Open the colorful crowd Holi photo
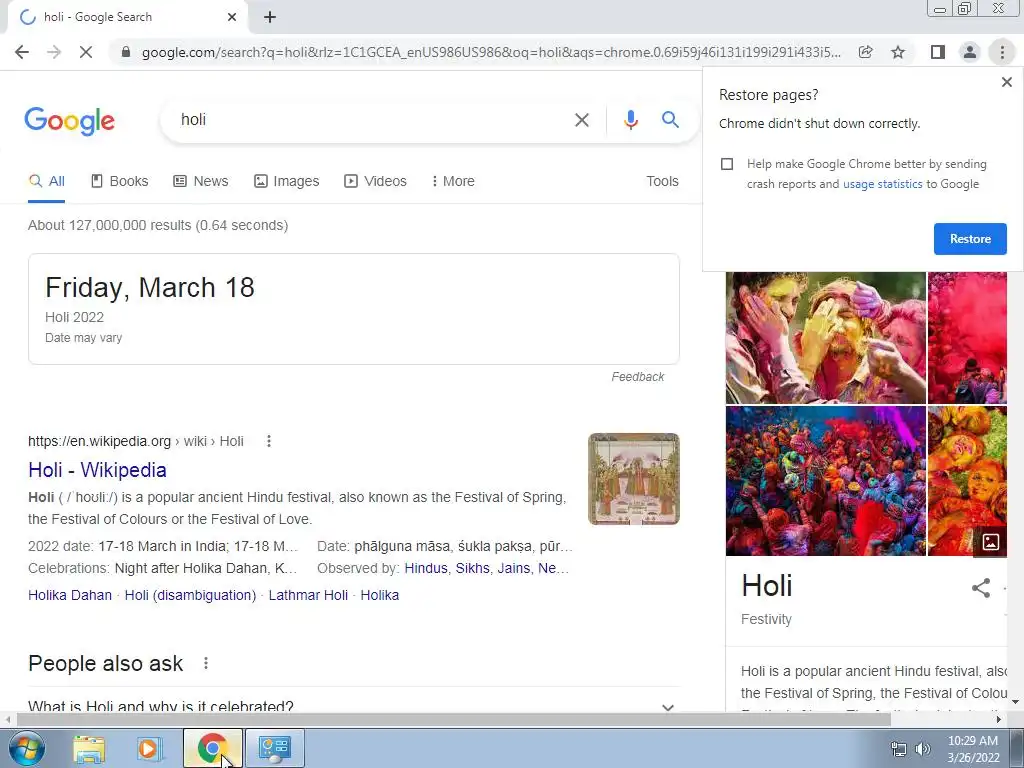Screen dimensions: 1024x768 (x=825, y=481)
